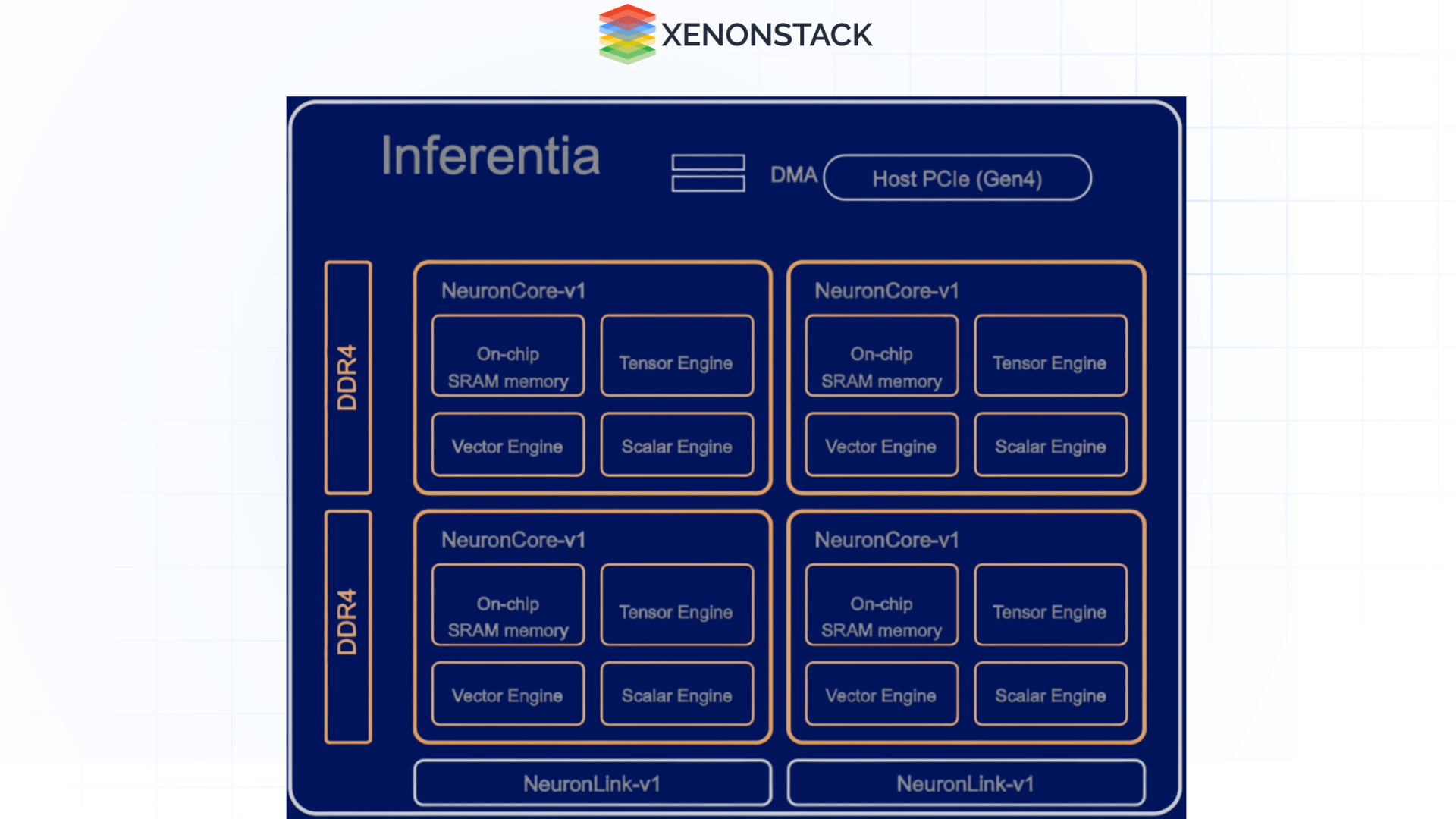Click the bottom-left Vector Engine block
Image resolution: width=1456 pixels, height=819 pixels.
click(x=507, y=694)
